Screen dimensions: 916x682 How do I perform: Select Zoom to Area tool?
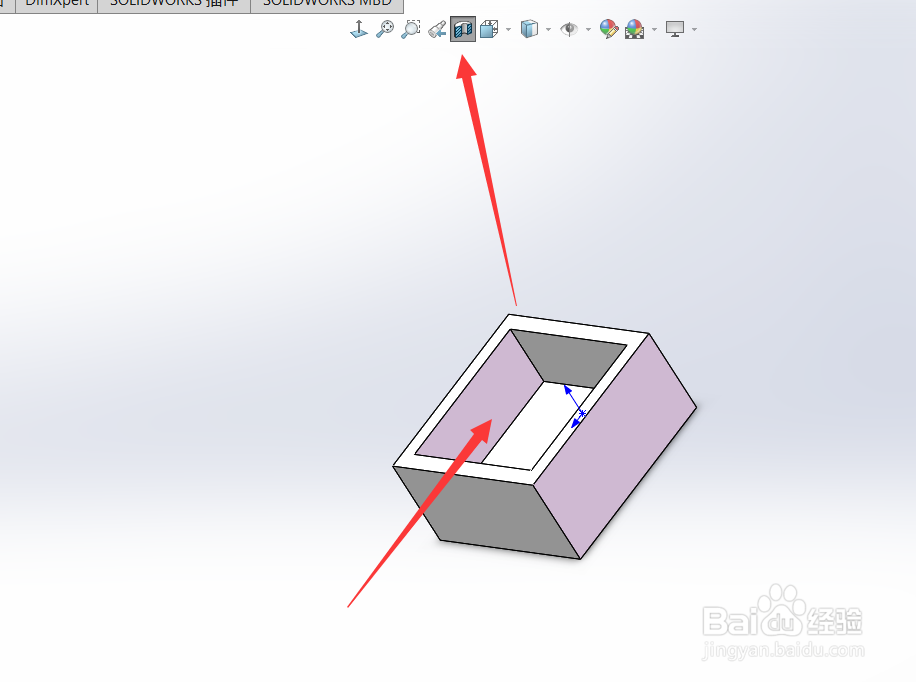[411, 29]
